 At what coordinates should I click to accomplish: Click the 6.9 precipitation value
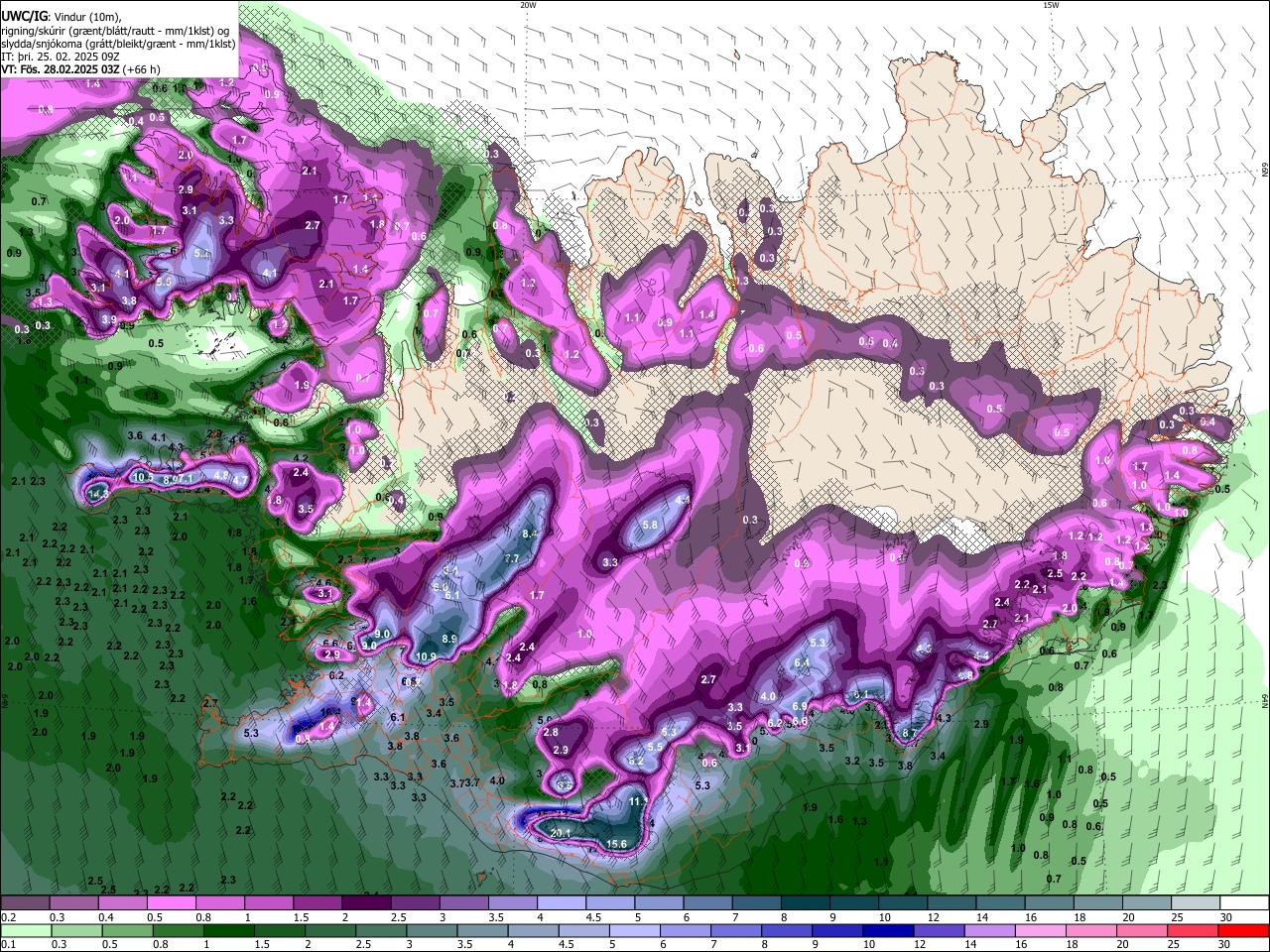pos(800,705)
